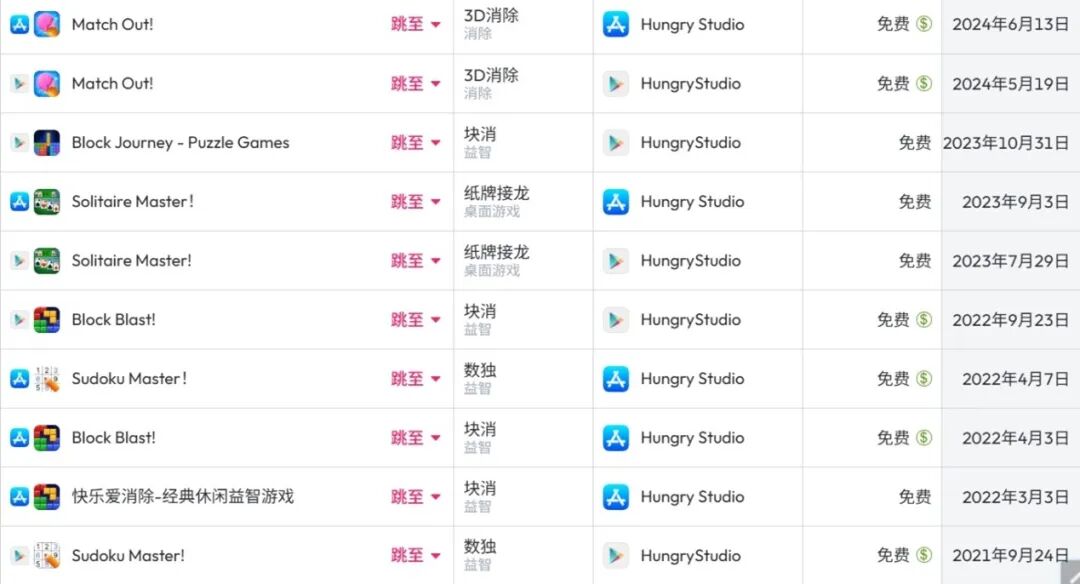
Task: Expand 跳至 dropdown for Block Journey
Action: tap(415, 143)
